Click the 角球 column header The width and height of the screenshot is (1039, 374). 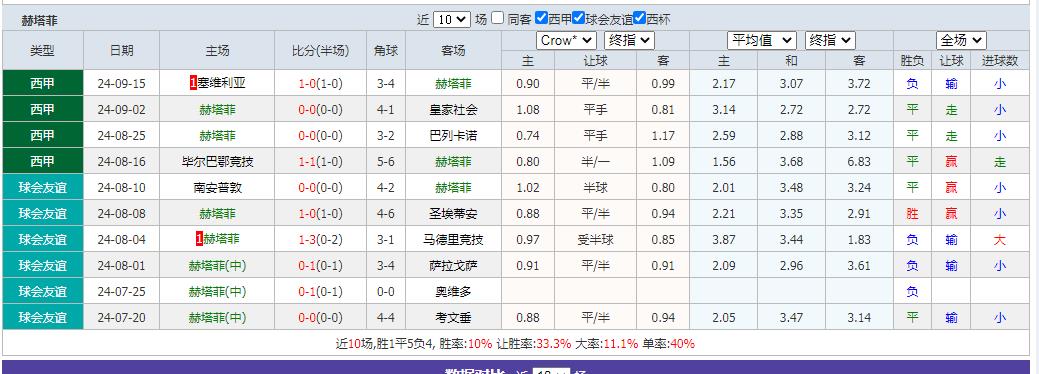click(x=386, y=50)
